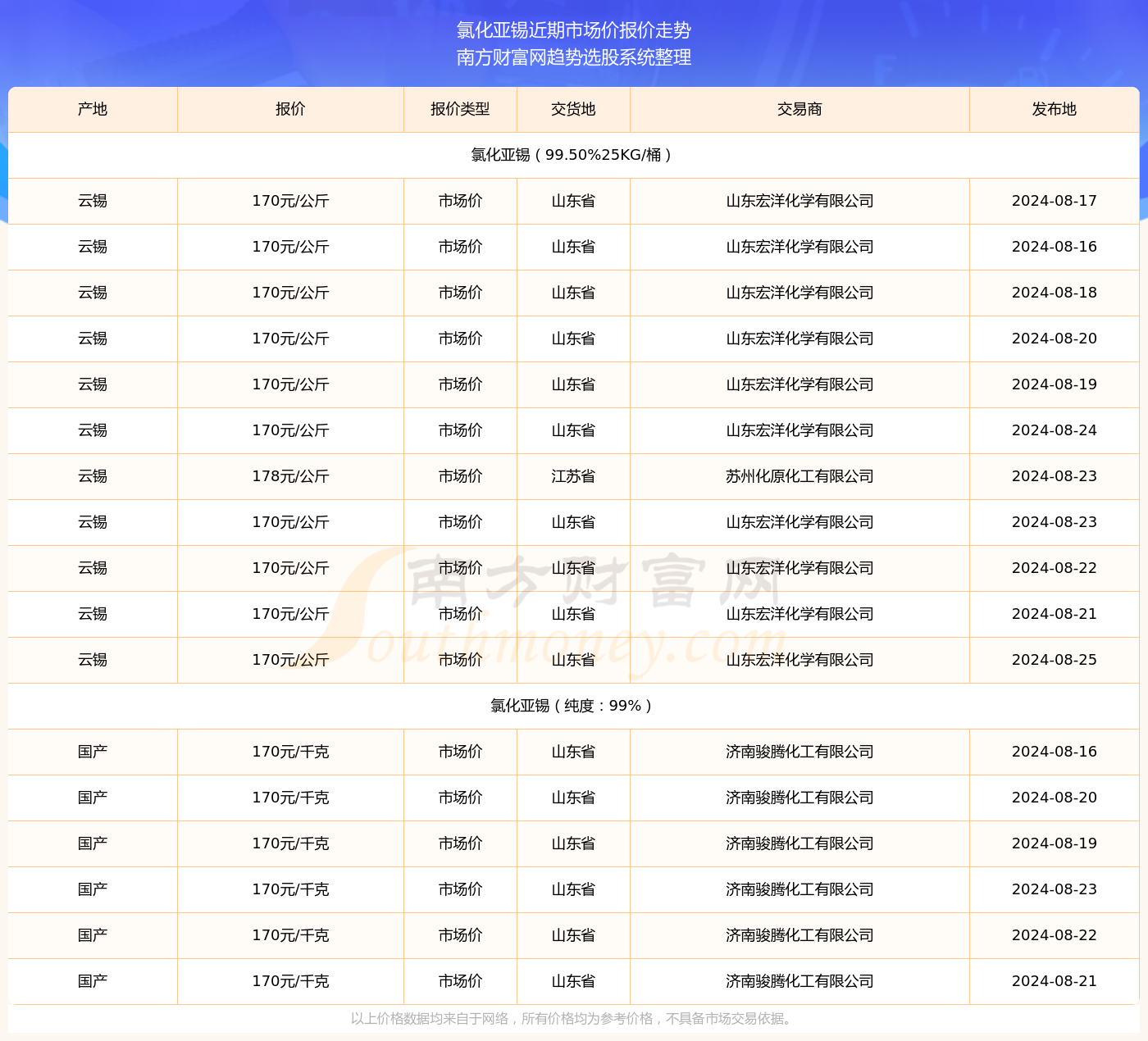Image resolution: width=1148 pixels, height=1041 pixels.
Task: Click 济南骏腾化工有限公司 in the 2024-08-22 row
Action: tap(799, 935)
